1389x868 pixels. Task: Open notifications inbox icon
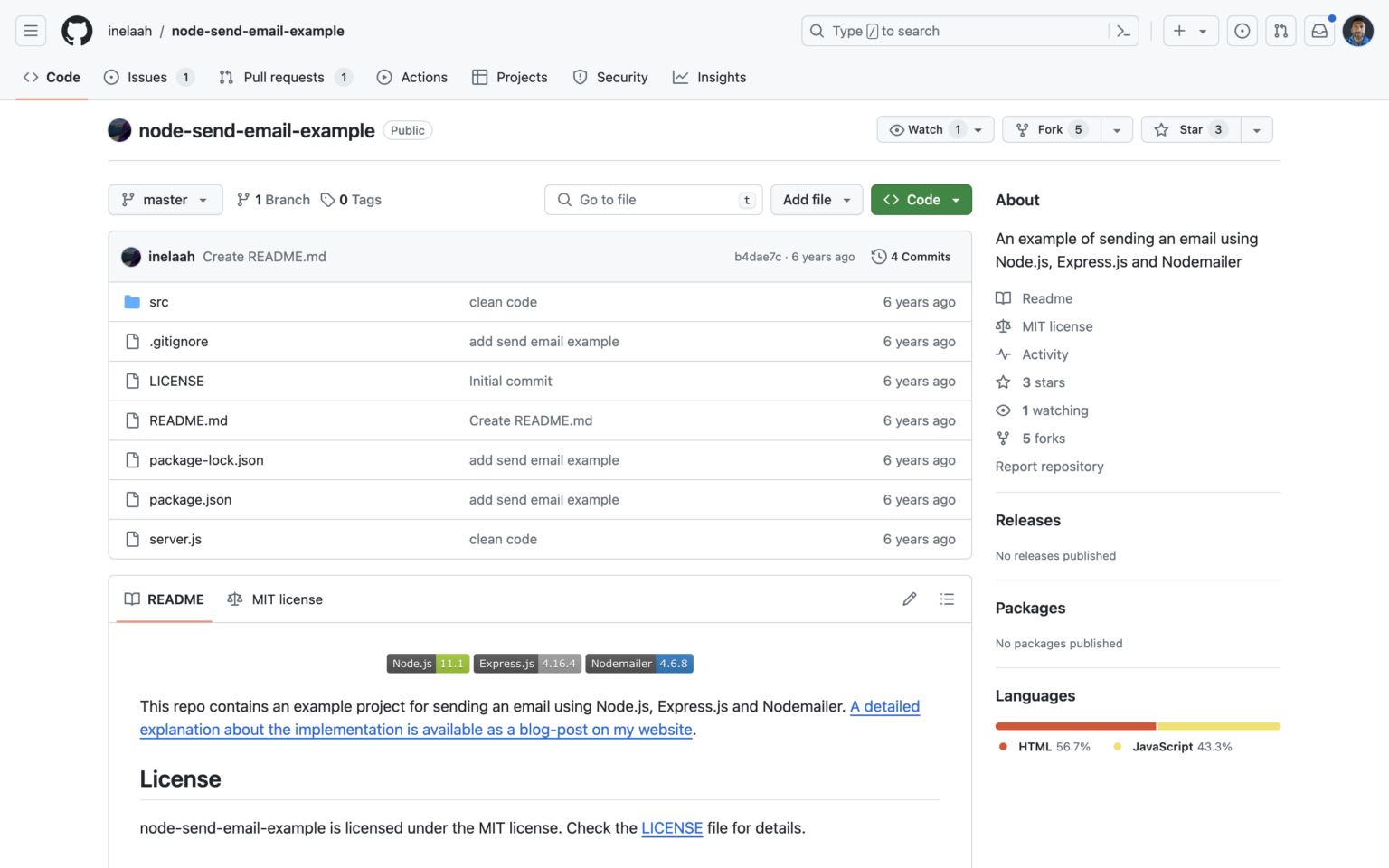(x=1319, y=31)
